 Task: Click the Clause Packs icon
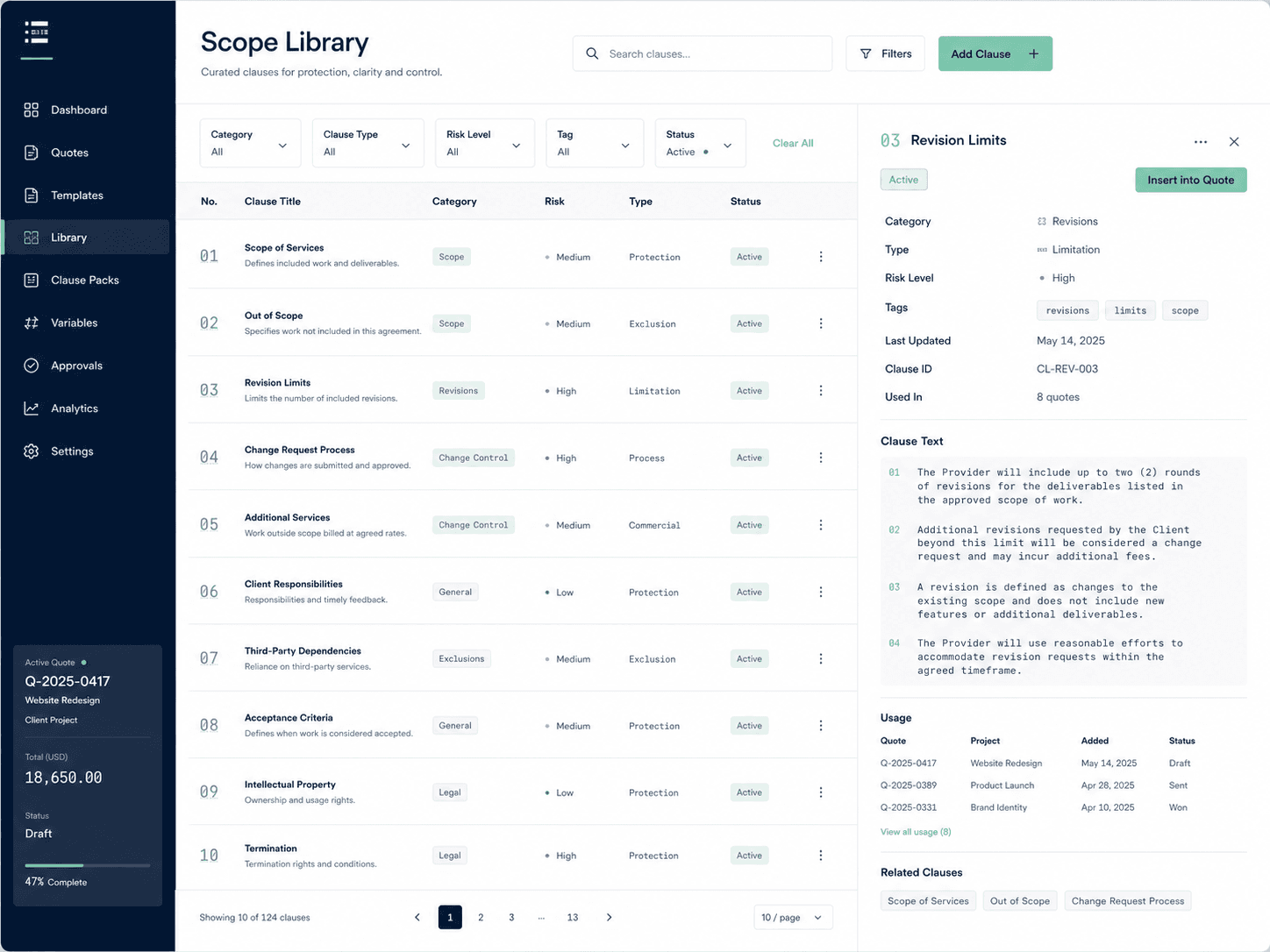[32, 281]
